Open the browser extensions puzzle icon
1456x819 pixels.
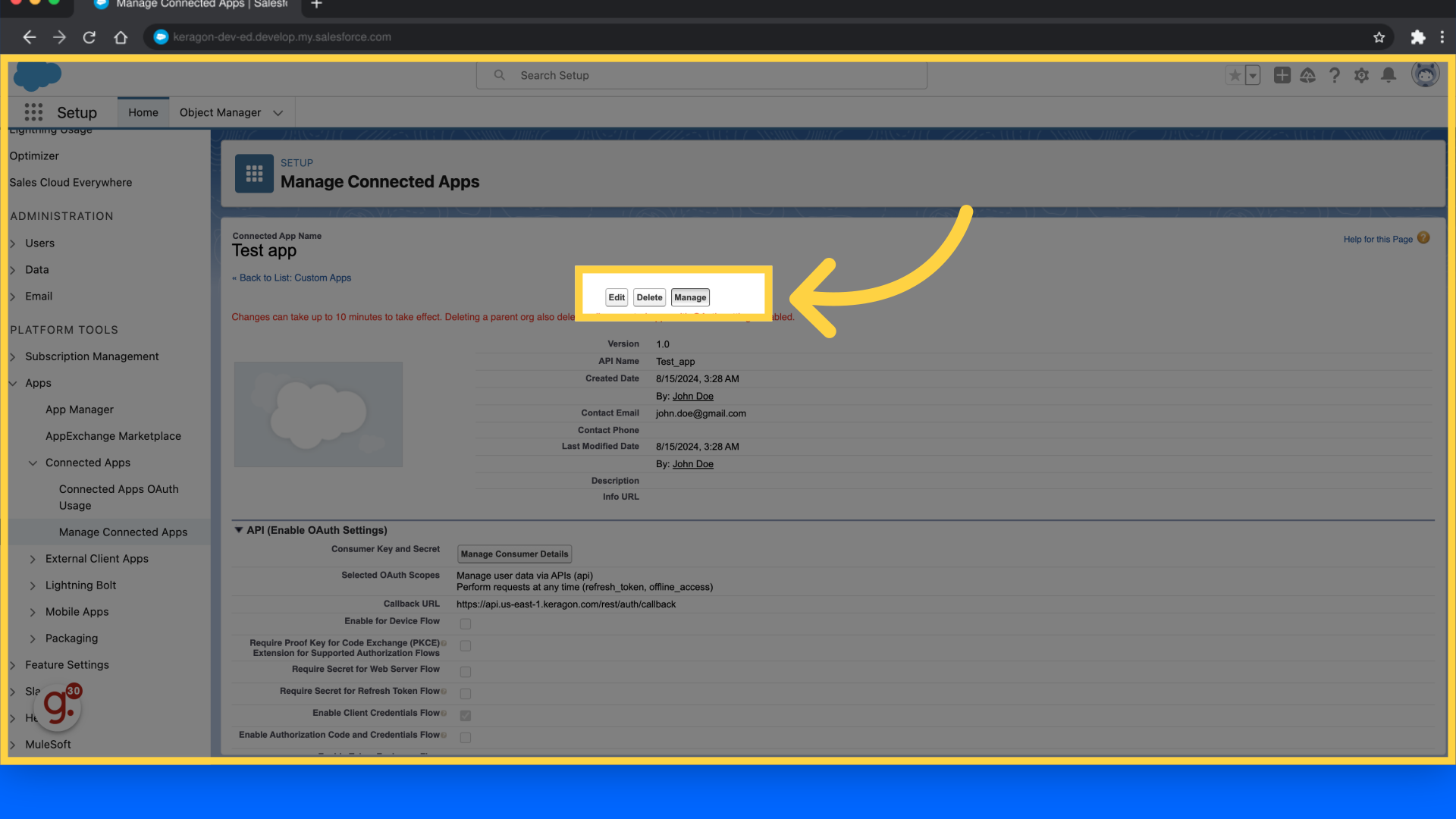[x=1418, y=37]
